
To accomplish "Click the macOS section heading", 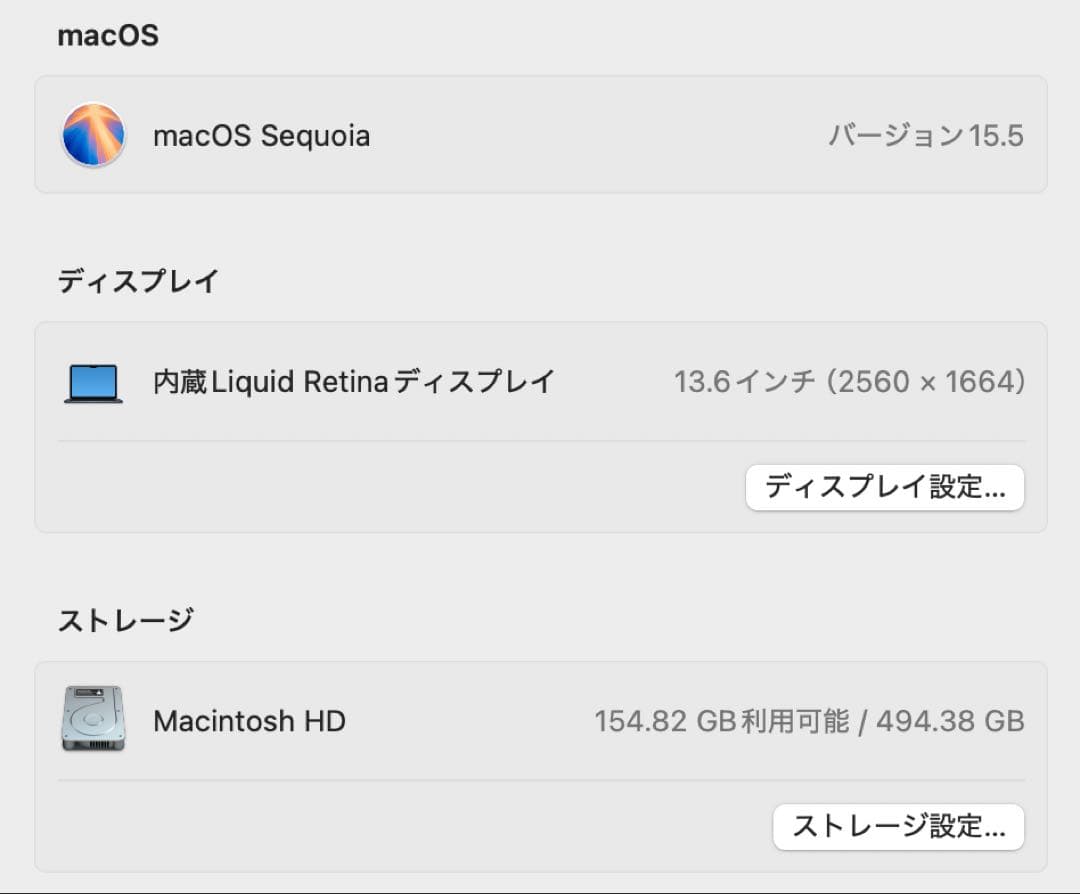I will coord(108,35).
